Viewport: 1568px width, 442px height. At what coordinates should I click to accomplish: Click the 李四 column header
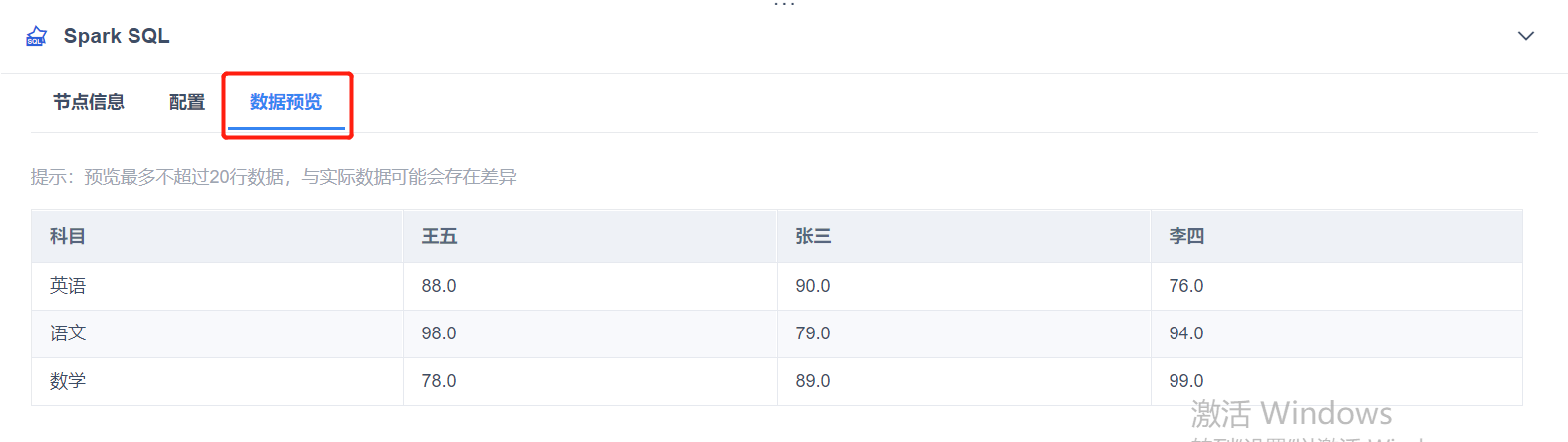coord(1186,236)
